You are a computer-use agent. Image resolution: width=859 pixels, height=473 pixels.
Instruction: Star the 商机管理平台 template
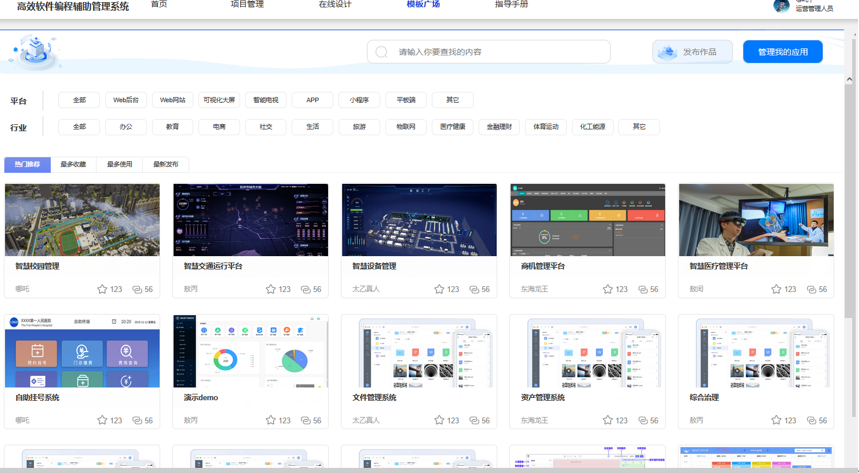click(608, 289)
